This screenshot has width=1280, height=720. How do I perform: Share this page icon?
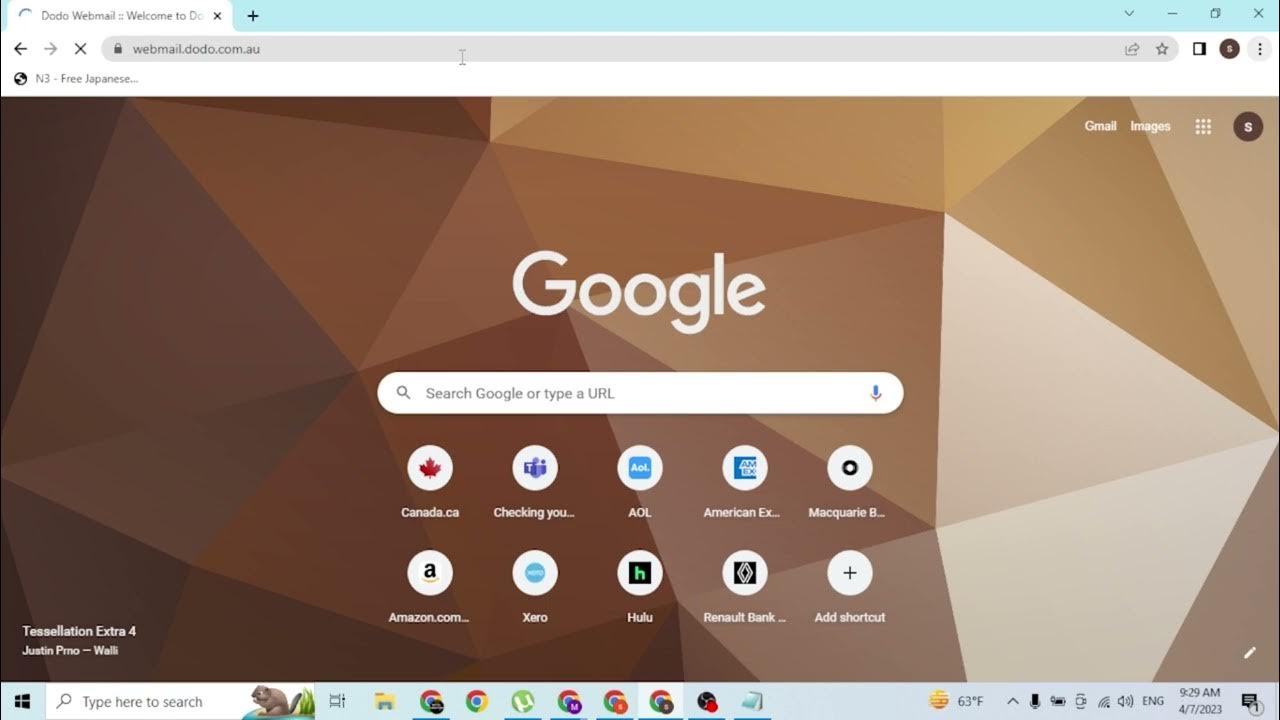[x=1132, y=49]
